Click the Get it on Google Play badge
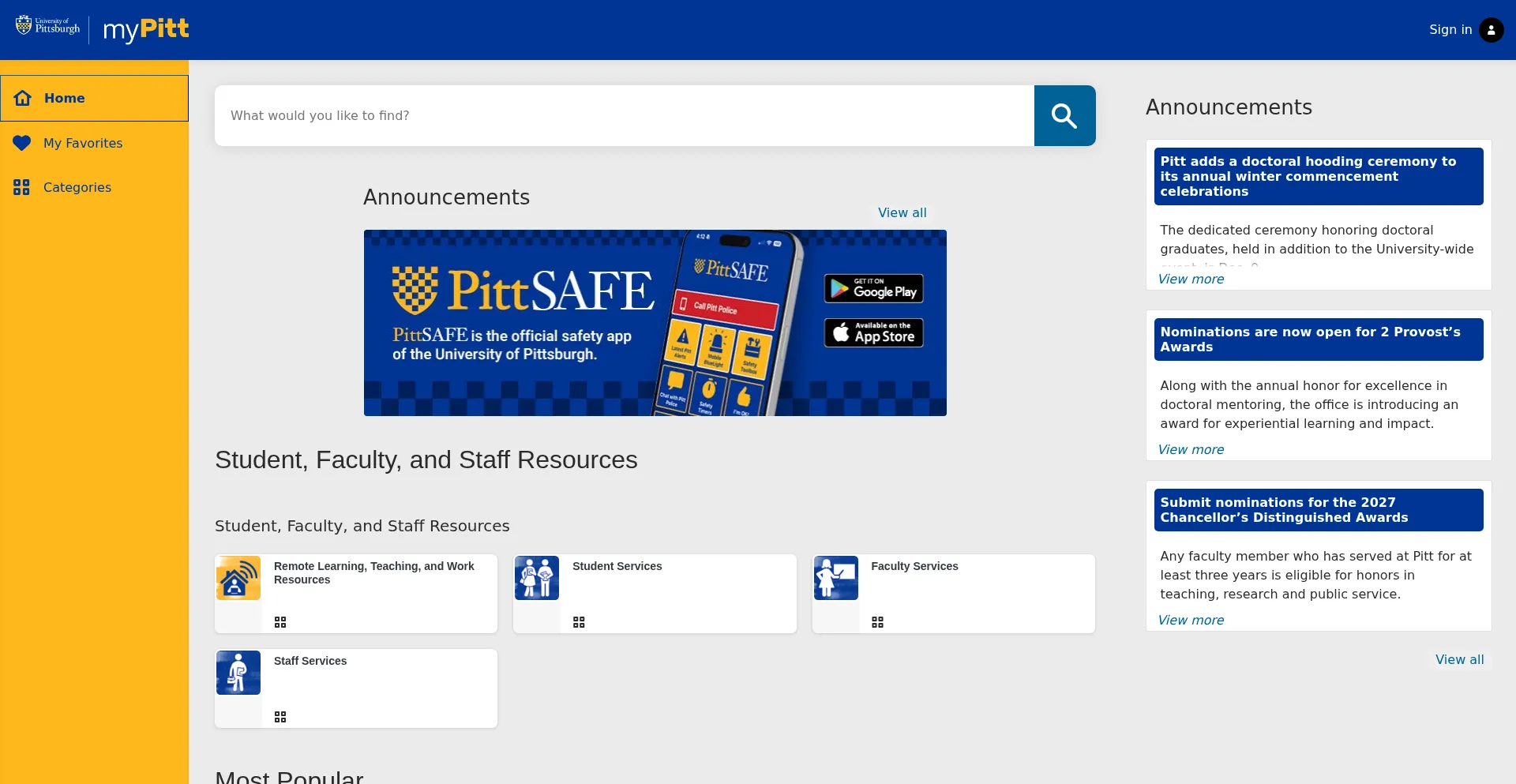1516x784 pixels. (x=873, y=288)
